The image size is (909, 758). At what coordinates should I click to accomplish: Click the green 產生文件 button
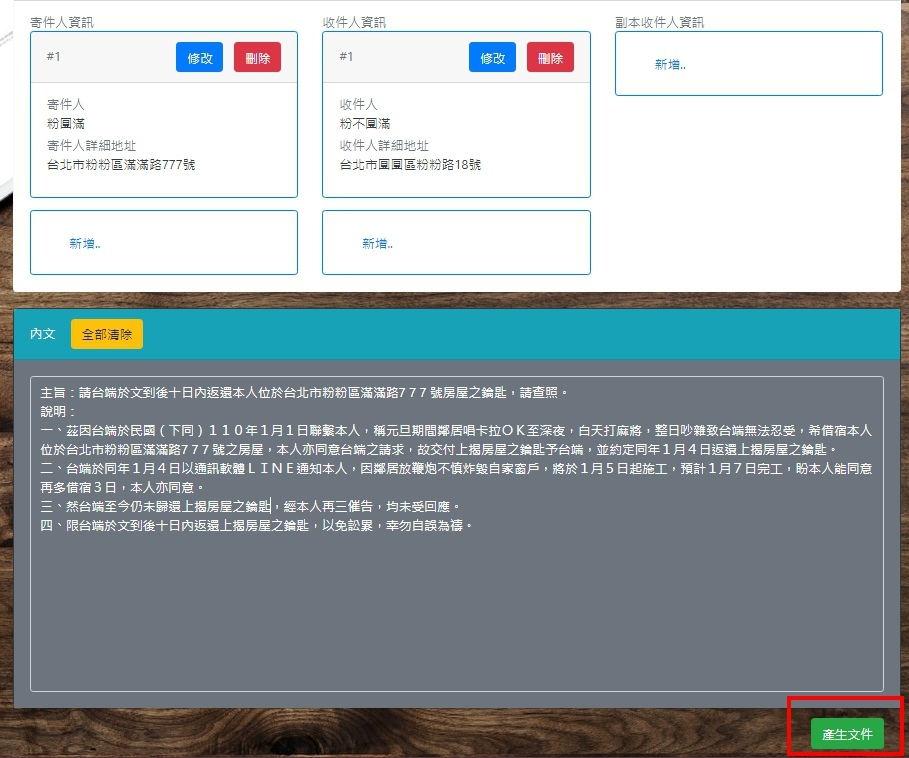tap(847, 734)
